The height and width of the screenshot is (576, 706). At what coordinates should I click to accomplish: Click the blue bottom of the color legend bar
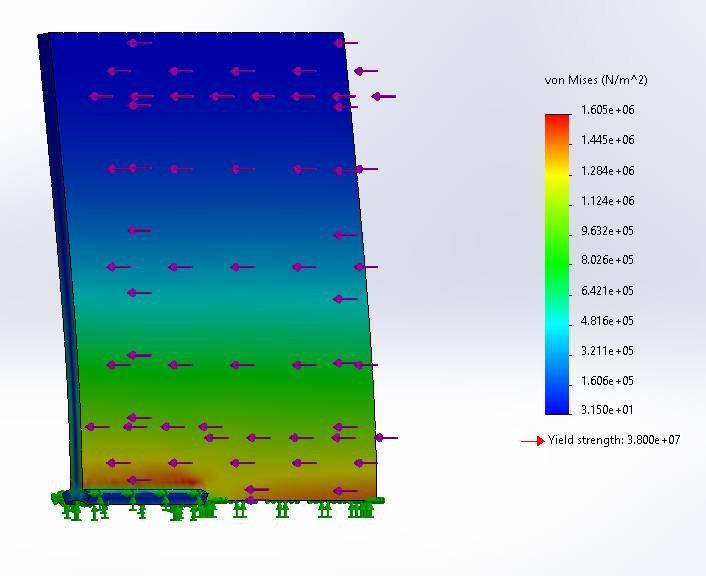click(x=557, y=406)
